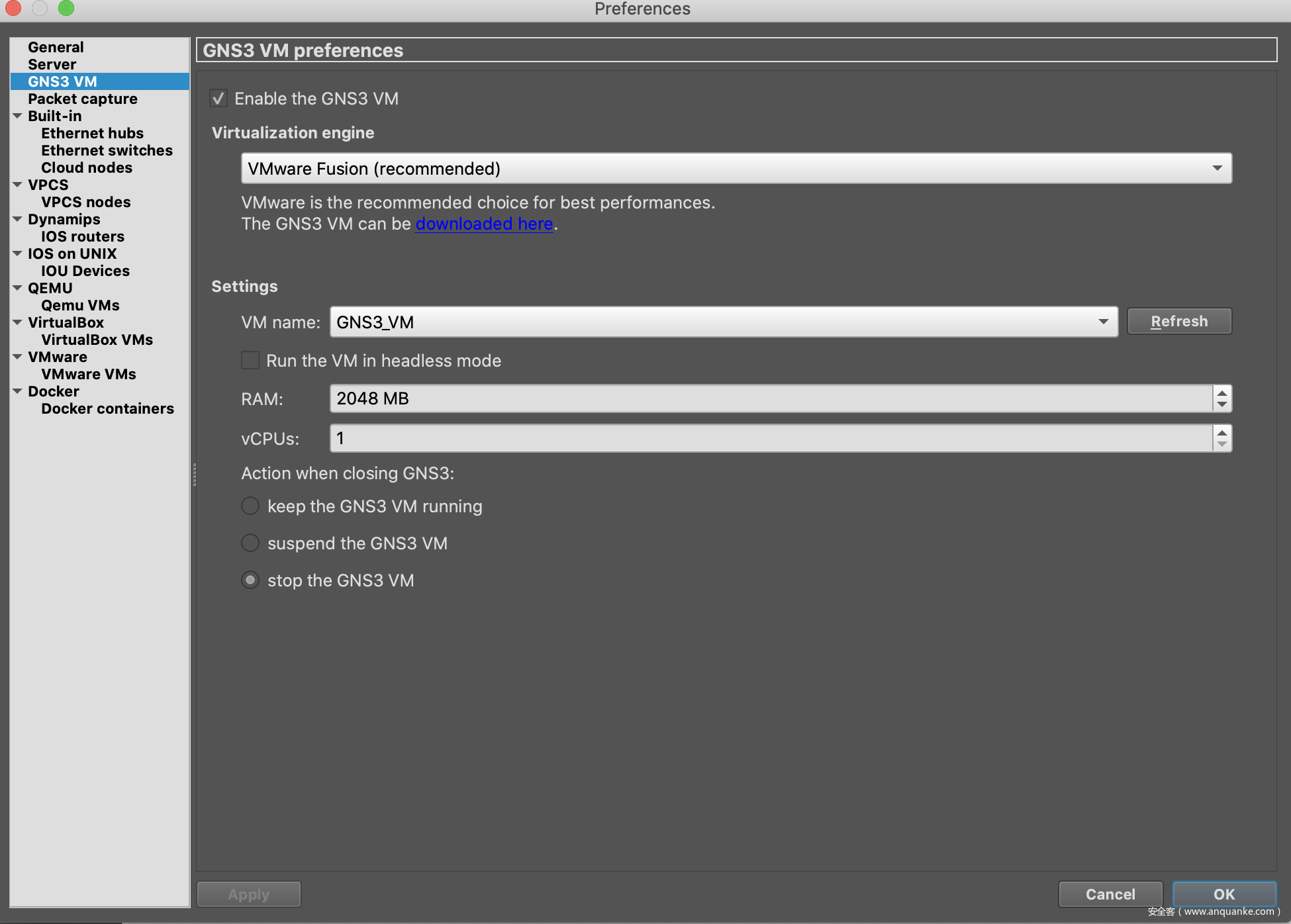Select keep the GNS3 VM running
The height and width of the screenshot is (924, 1291).
pos(250,506)
